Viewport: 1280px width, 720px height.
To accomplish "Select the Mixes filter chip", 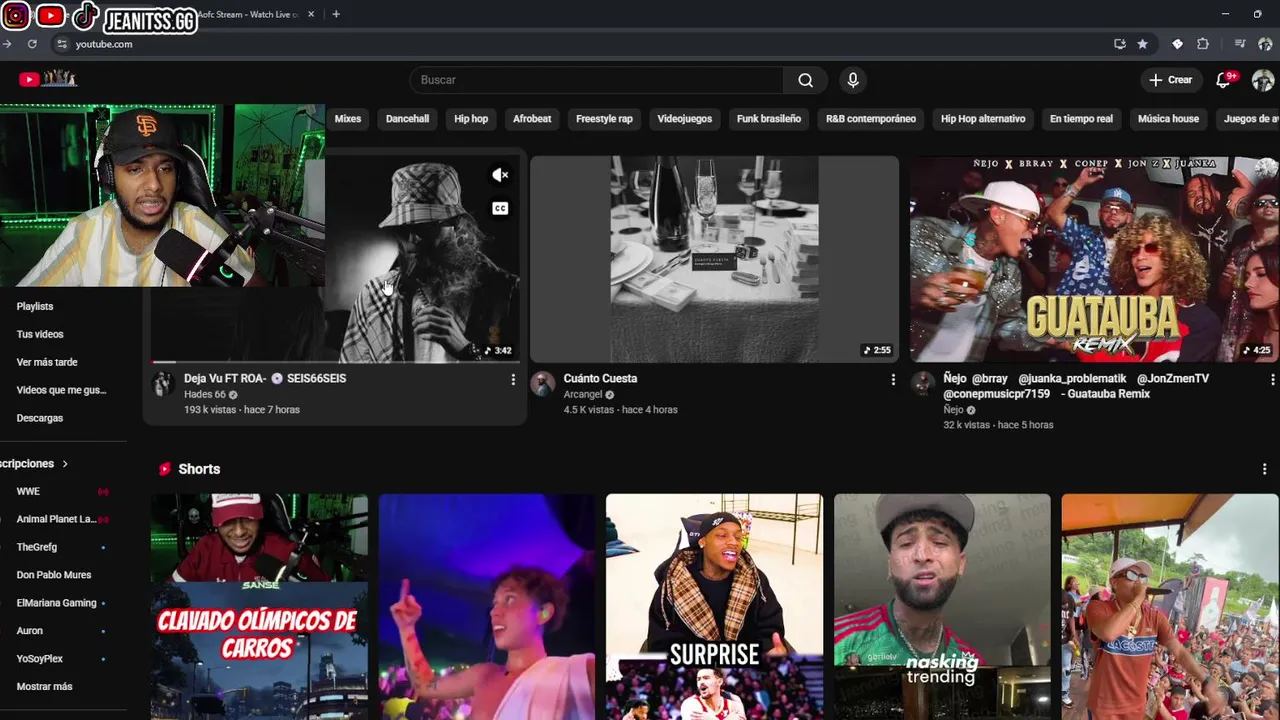I will (x=347, y=119).
